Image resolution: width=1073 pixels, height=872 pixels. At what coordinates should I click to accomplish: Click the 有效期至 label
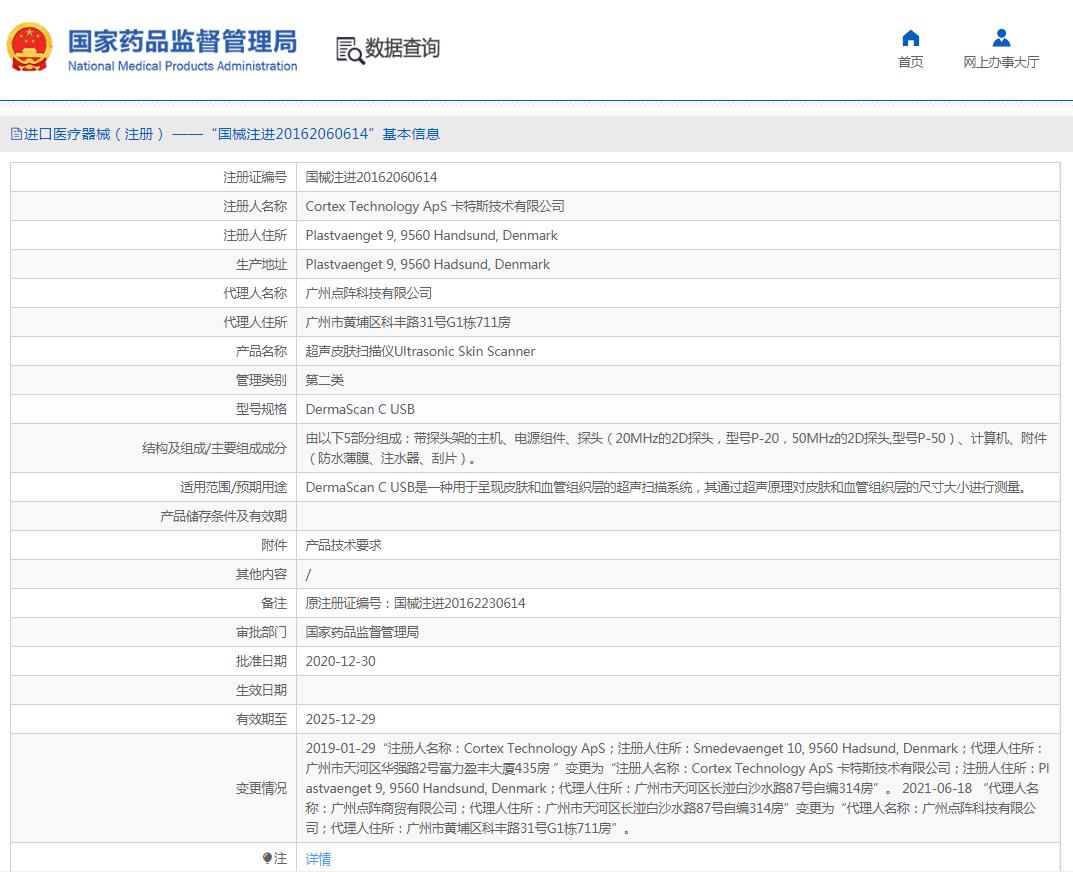(x=261, y=719)
